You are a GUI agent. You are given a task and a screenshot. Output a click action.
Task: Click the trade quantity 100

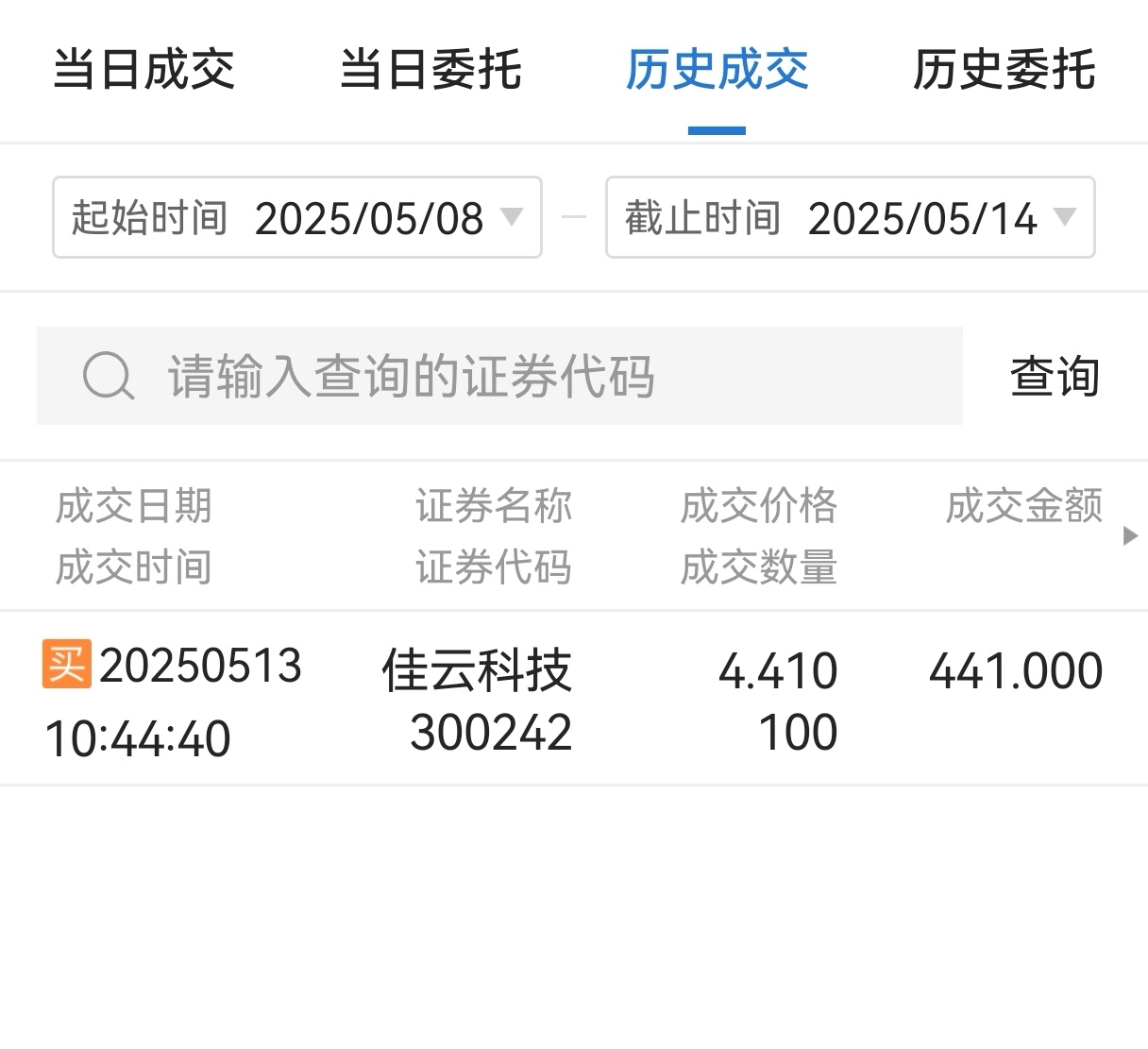point(799,733)
